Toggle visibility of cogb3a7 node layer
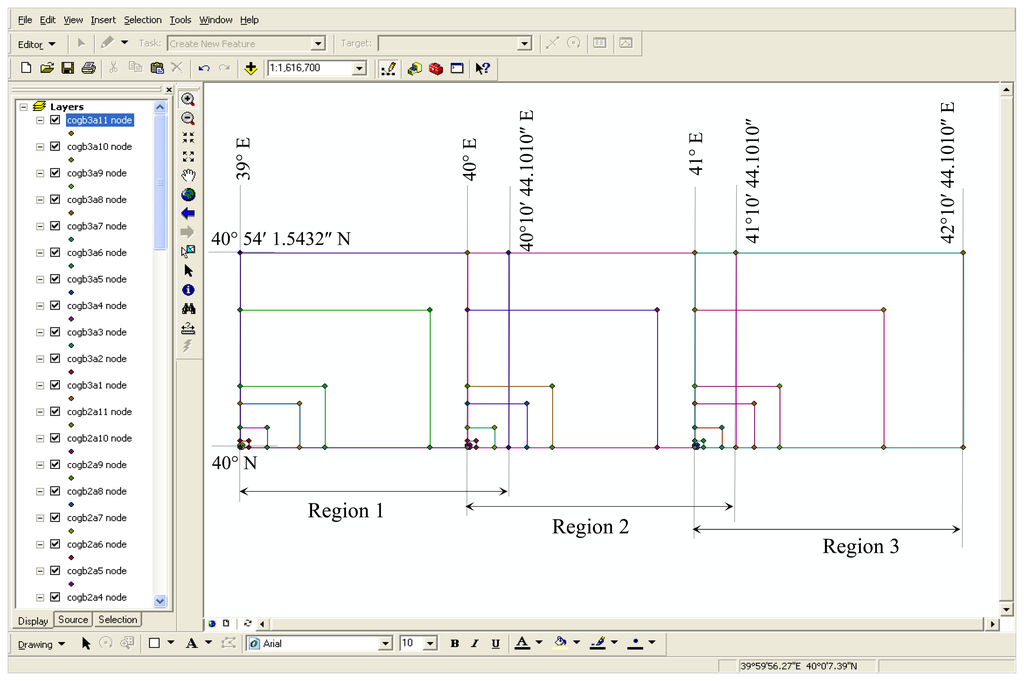The height and width of the screenshot is (681, 1024). point(56,226)
